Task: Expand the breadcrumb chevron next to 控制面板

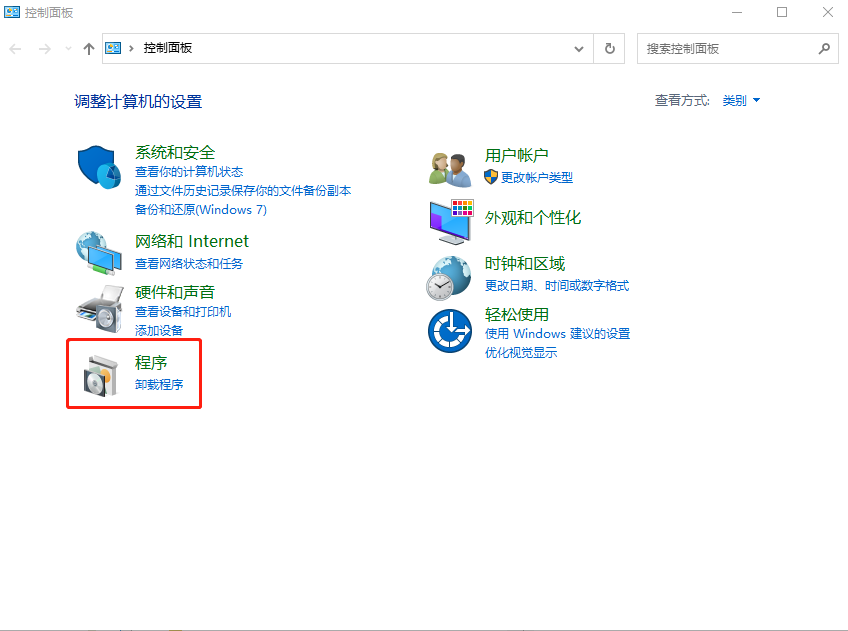Action: pyautogui.click(x=132, y=47)
